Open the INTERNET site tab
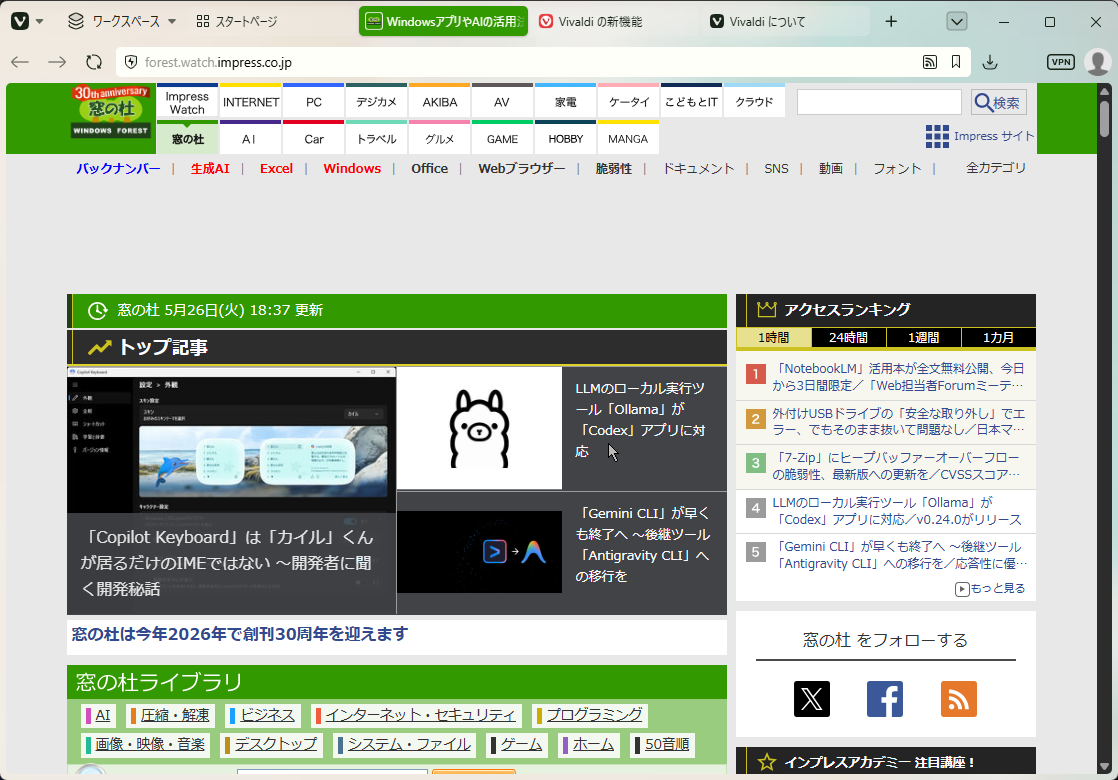 pyautogui.click(x=251, y=103)
